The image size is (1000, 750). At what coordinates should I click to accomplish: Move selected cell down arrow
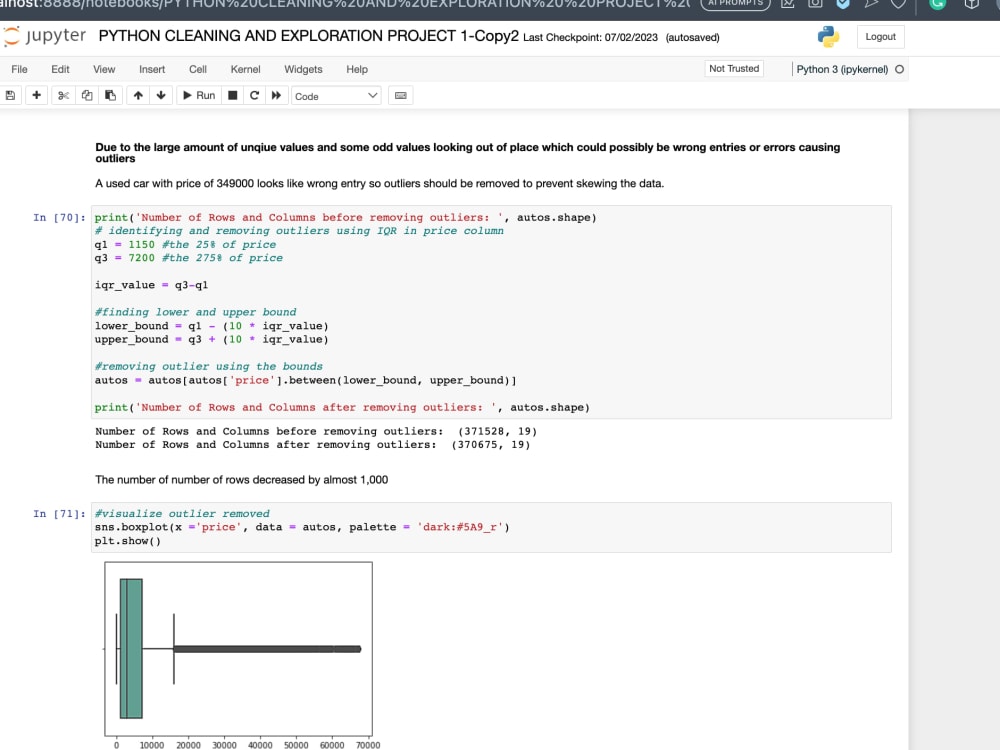(161, 95)
